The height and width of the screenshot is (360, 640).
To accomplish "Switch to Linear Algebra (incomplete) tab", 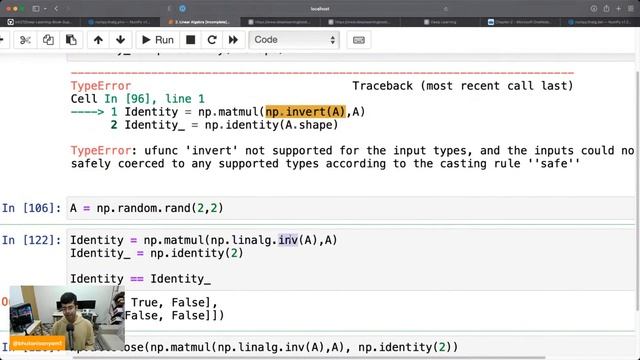I will [200, 22].
